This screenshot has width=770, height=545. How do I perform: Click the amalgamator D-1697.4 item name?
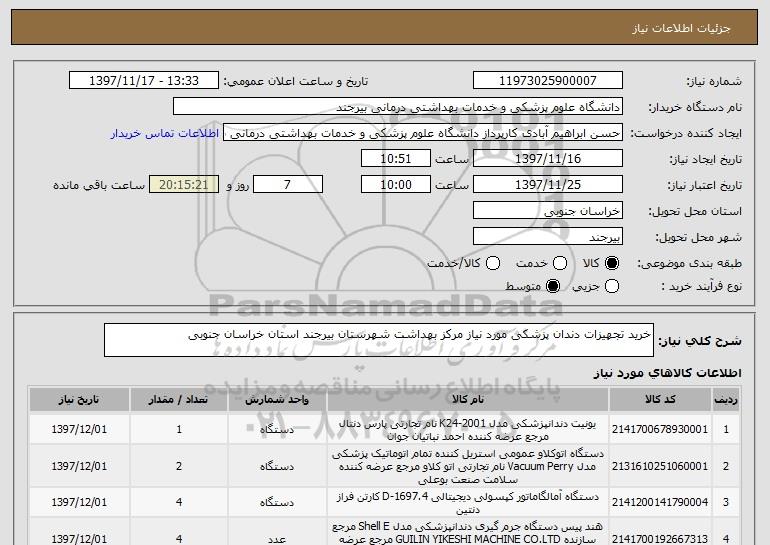(468, 503)
